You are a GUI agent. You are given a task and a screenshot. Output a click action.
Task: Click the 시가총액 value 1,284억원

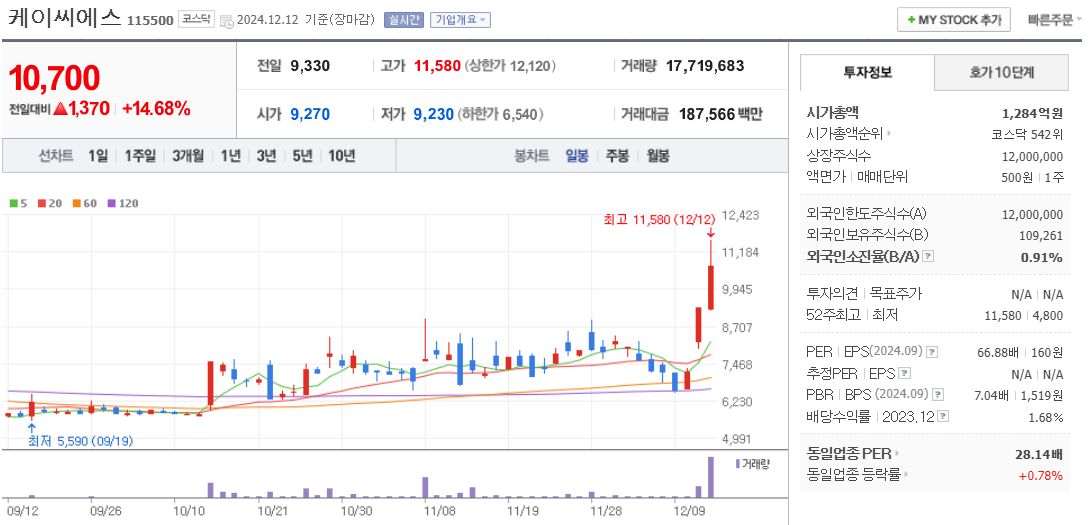tap(1033, 113)
